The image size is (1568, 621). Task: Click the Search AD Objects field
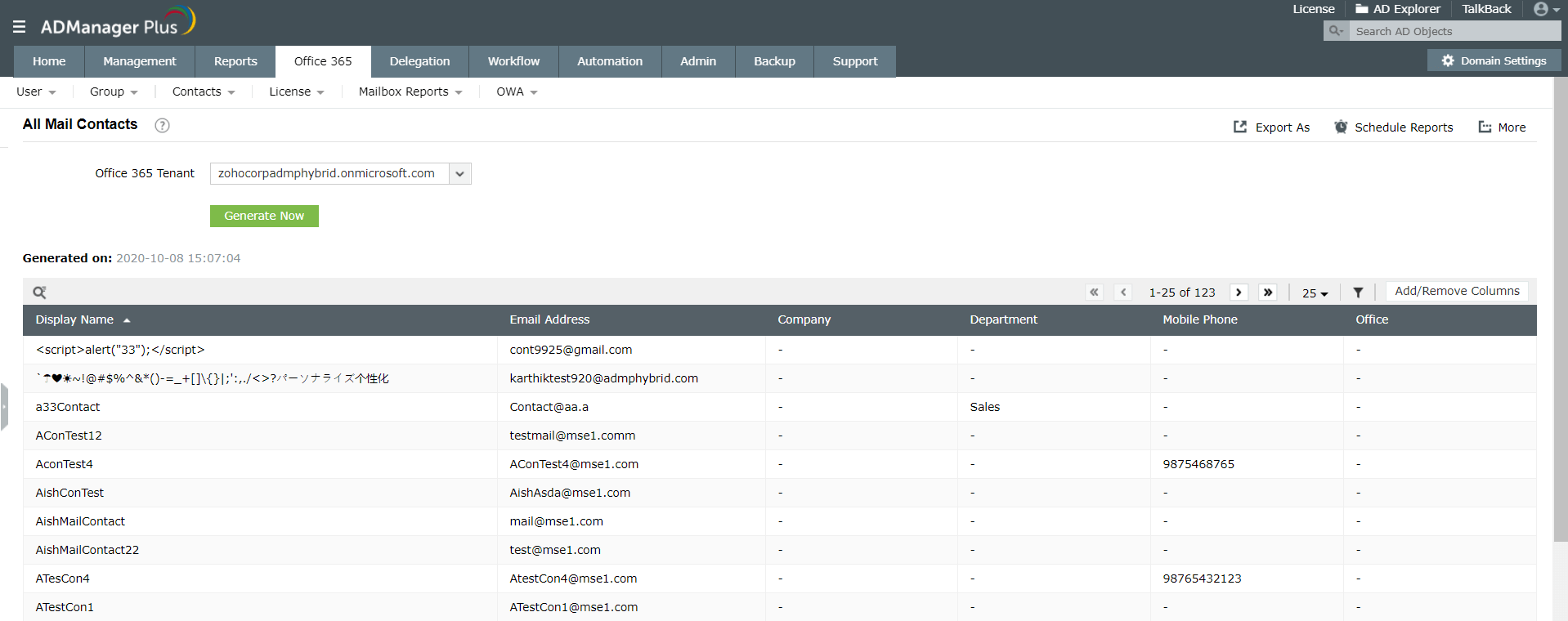[x=1454, y=32]
